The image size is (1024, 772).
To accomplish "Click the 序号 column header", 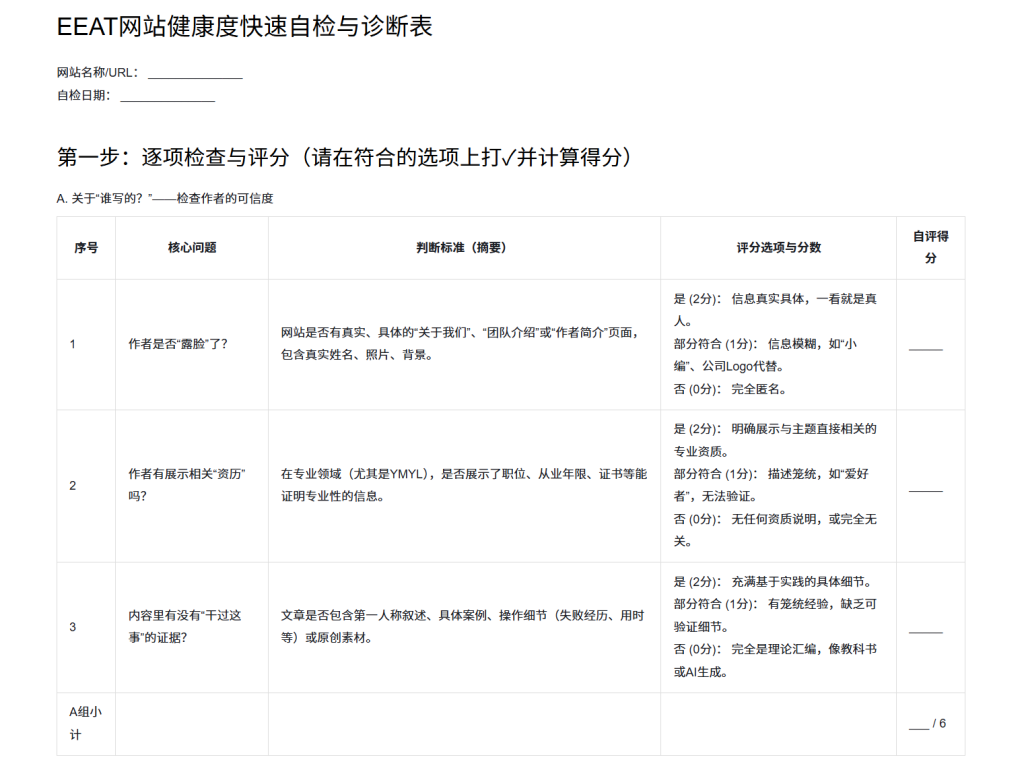I will click(87, 248).
